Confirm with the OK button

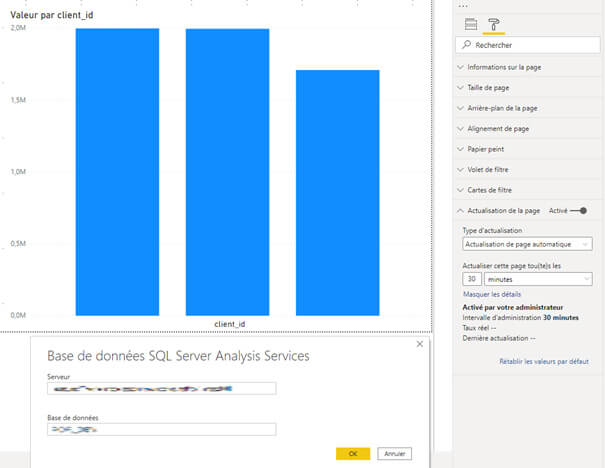coord(353,454)
